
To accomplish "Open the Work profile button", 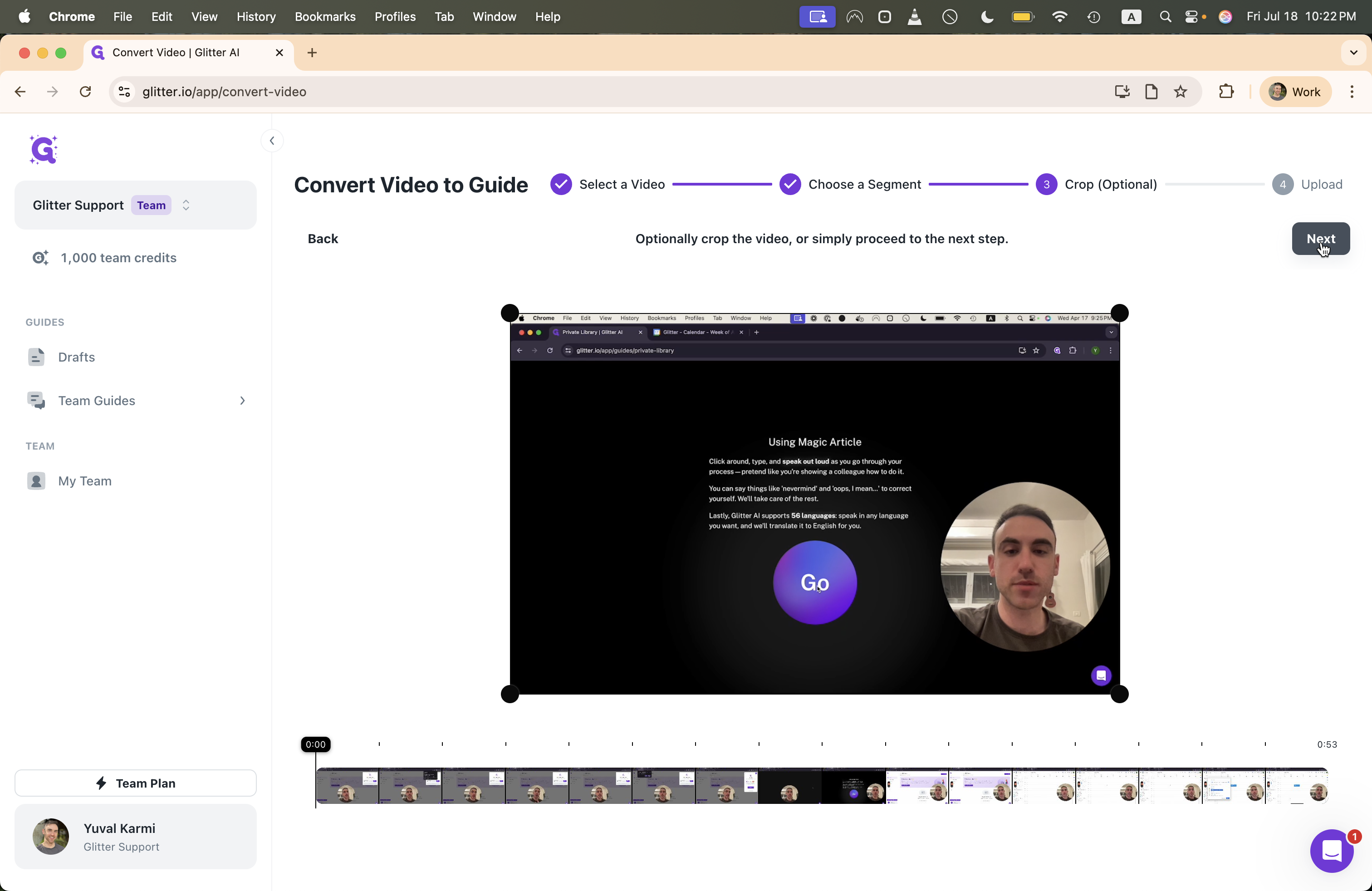I will tap(1295, 92).
